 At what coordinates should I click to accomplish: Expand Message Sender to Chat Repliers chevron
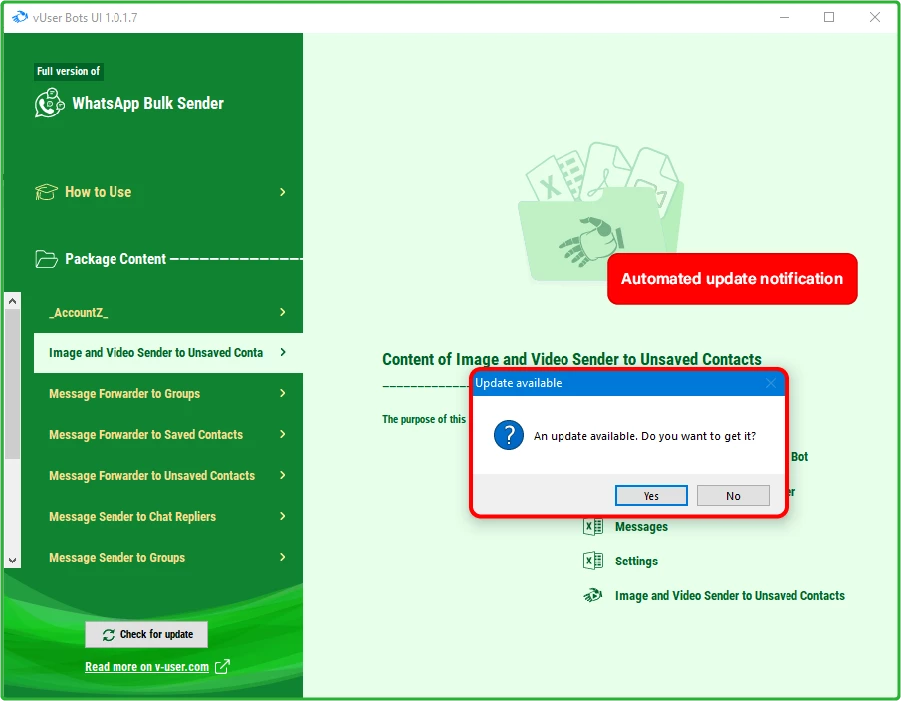[282, 516]
